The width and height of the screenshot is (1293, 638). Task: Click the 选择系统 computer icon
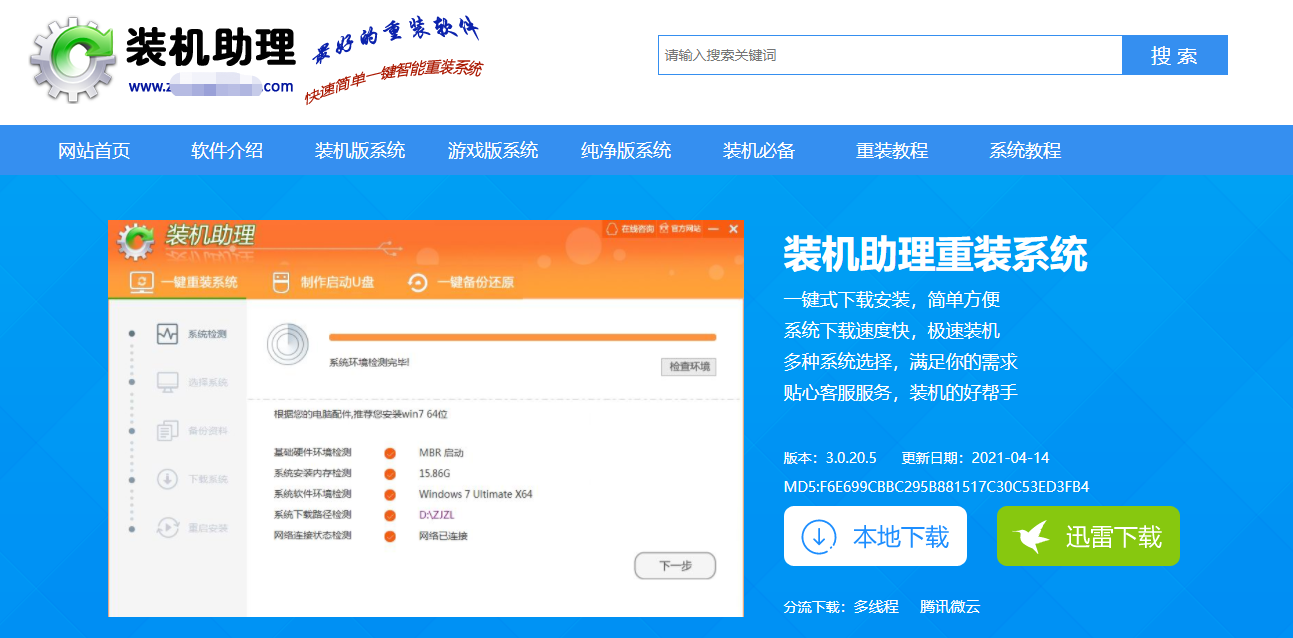click(x=167, y=382)
